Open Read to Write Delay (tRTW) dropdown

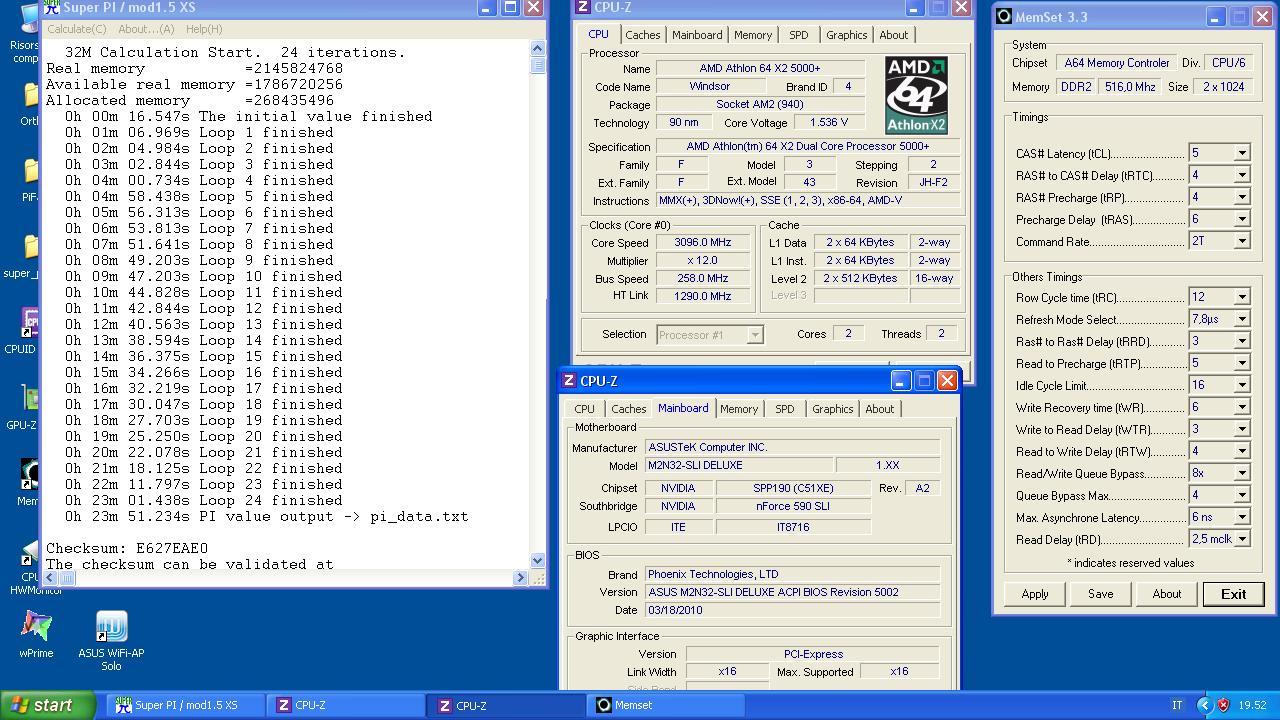click(1241, 452)
